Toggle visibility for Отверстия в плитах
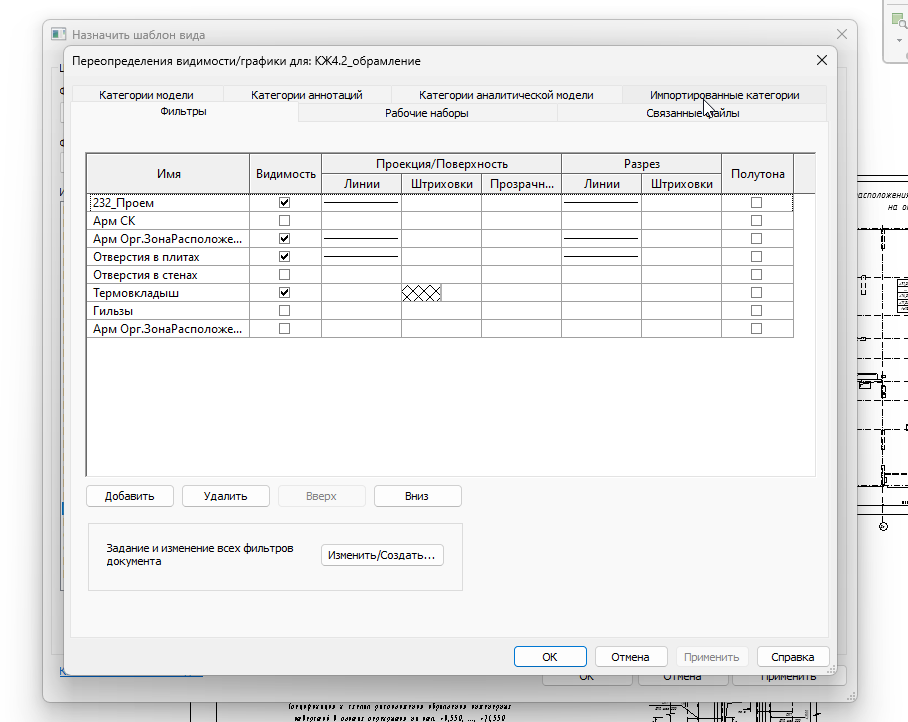This screenshot has width=908, height=722. 284,256
